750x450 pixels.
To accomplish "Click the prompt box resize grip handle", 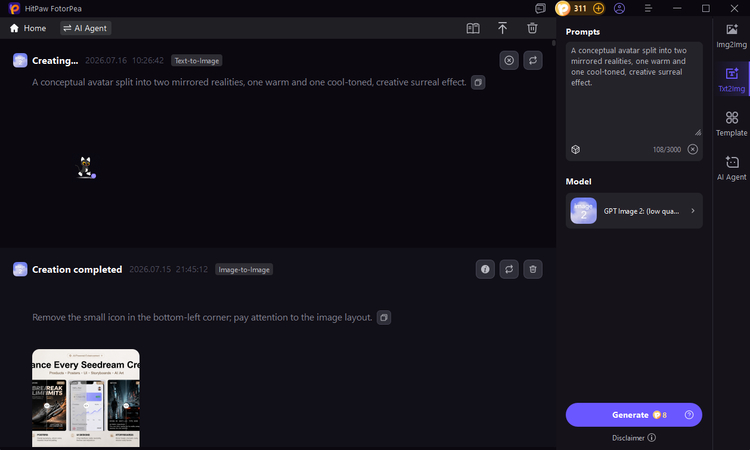I will 698,132.
